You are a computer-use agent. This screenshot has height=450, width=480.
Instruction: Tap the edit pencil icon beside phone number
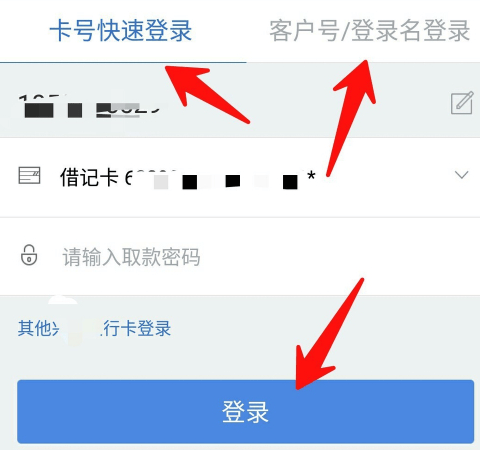462,103
